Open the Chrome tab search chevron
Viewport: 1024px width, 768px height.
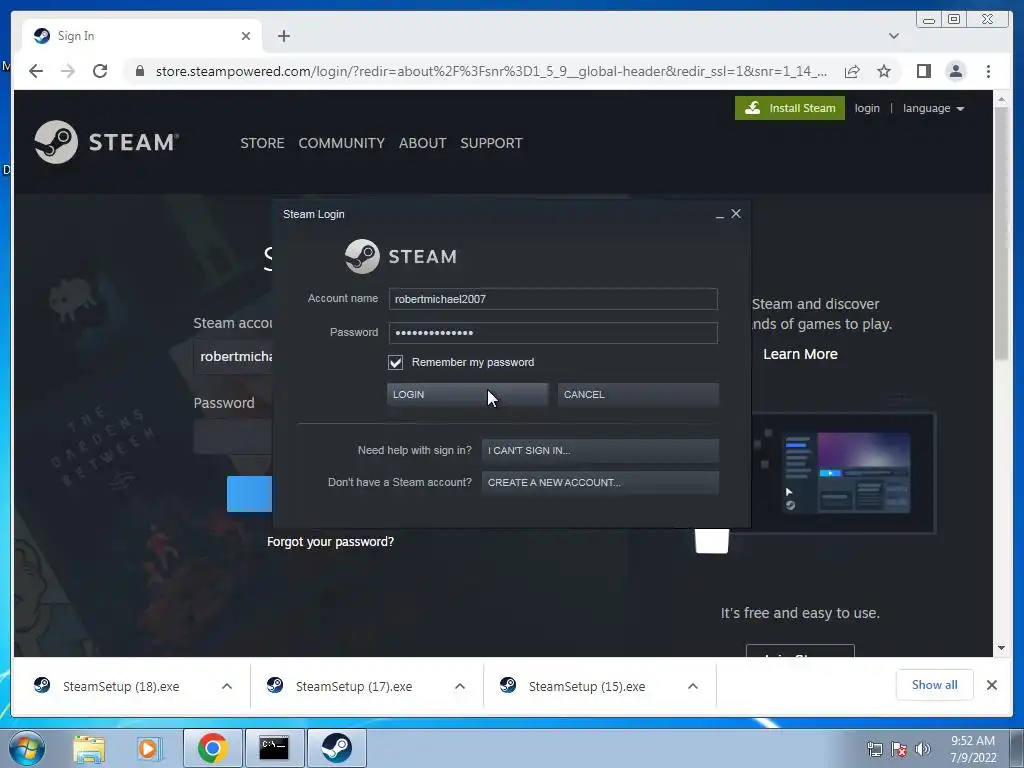pos(893,36)
